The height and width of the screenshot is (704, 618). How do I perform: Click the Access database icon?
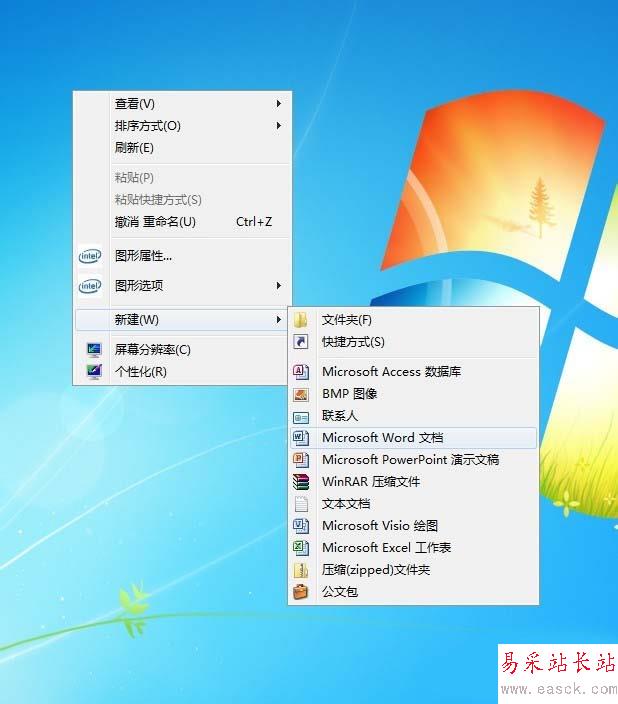point(301,371)
